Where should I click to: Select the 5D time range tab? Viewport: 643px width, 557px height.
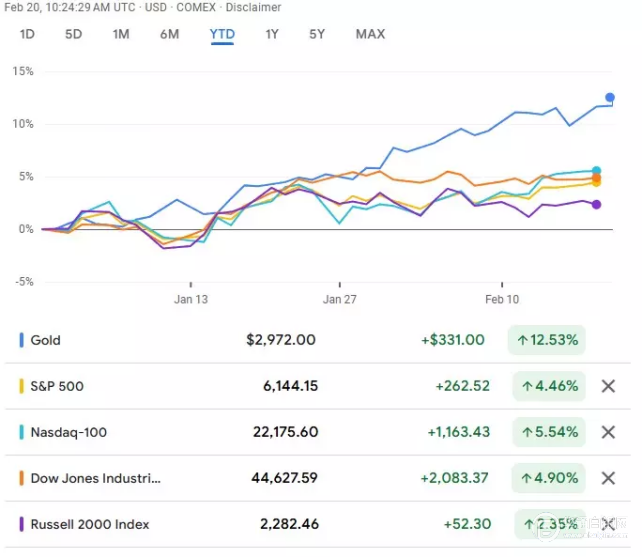pyautogui.click(x=74, y=34)
